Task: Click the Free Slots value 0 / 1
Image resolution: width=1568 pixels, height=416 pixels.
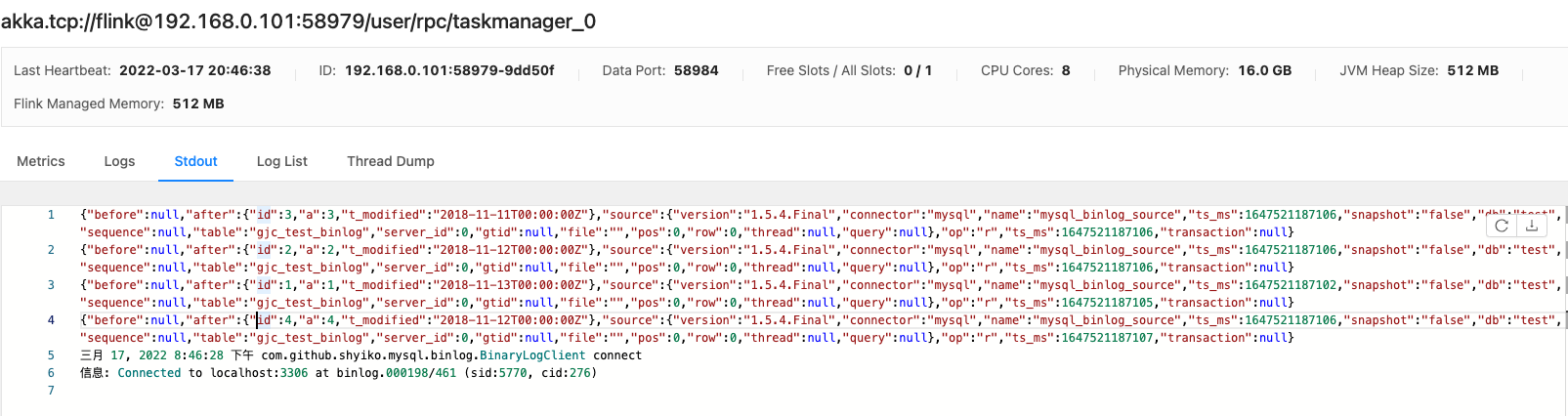Action: click(917, 70)
